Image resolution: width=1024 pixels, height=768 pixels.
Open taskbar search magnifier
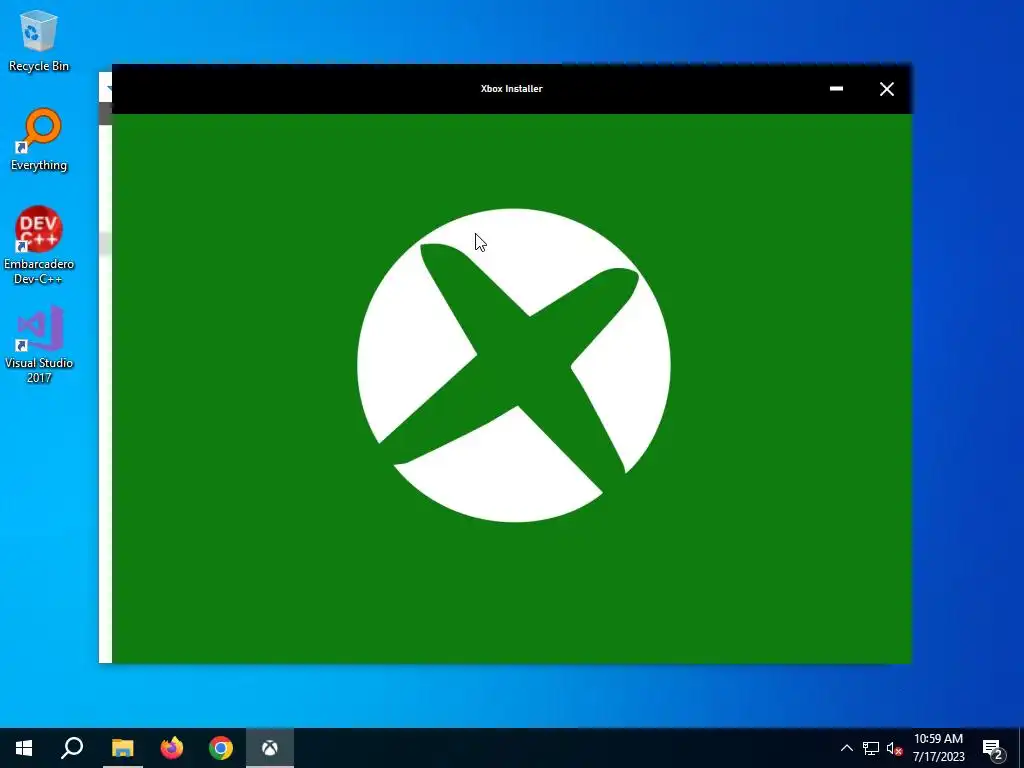pyautogui.click(x=72, y=748)
